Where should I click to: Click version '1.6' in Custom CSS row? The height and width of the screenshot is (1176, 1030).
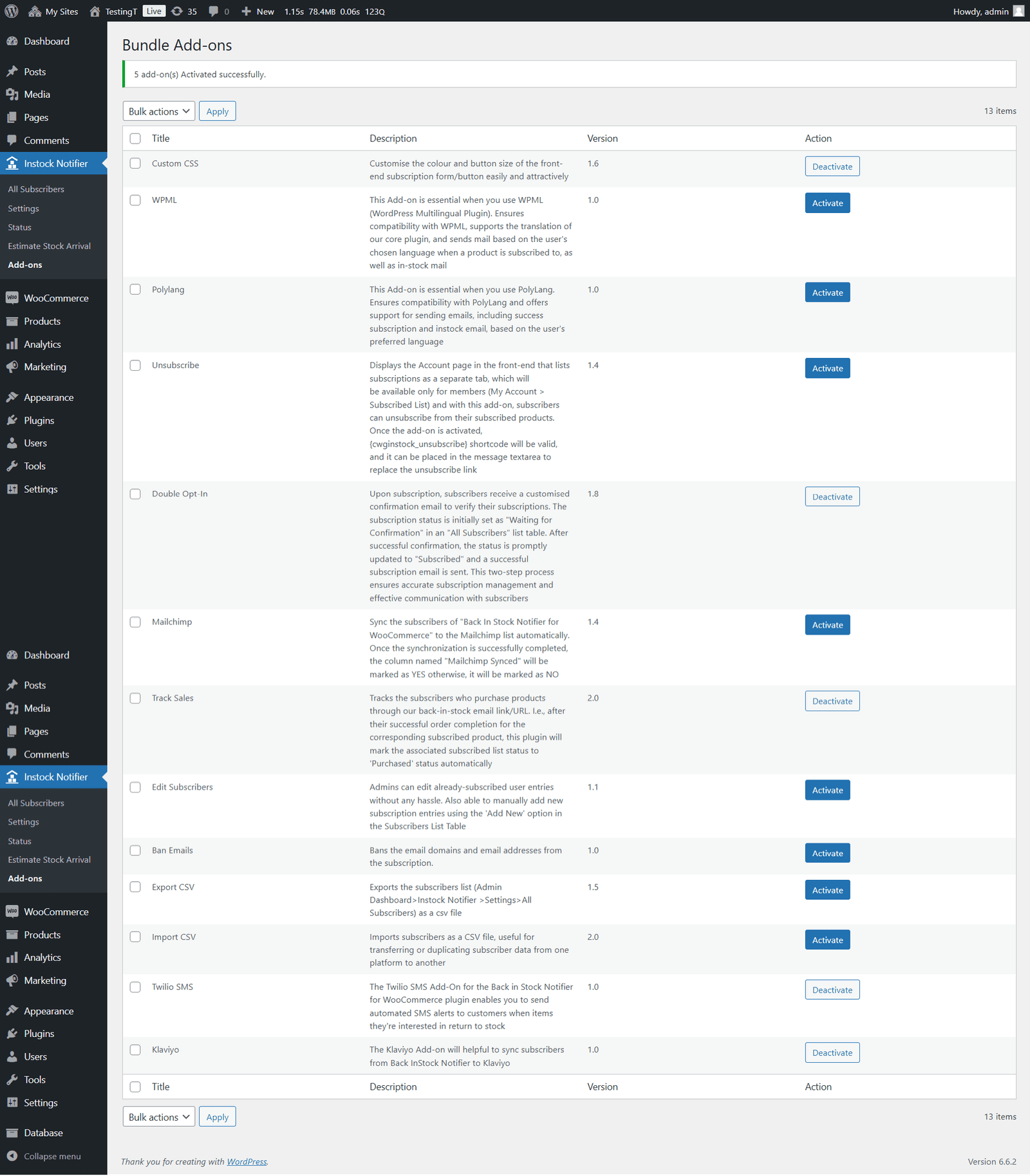[593, 163]
